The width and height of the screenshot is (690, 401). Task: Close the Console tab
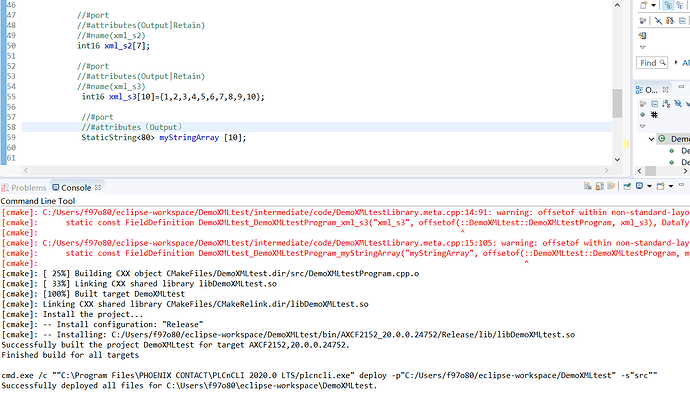tap(98, 188)
